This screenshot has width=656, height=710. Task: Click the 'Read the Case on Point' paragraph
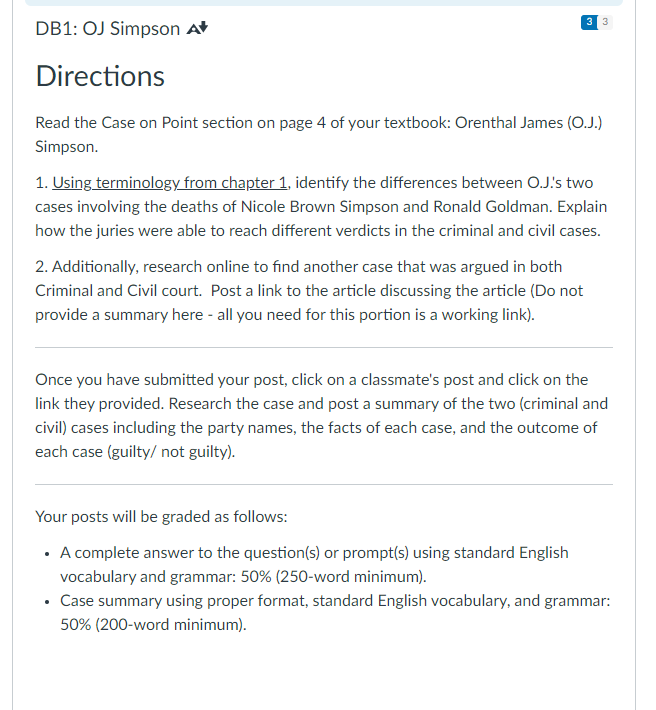tap(319, 134)
